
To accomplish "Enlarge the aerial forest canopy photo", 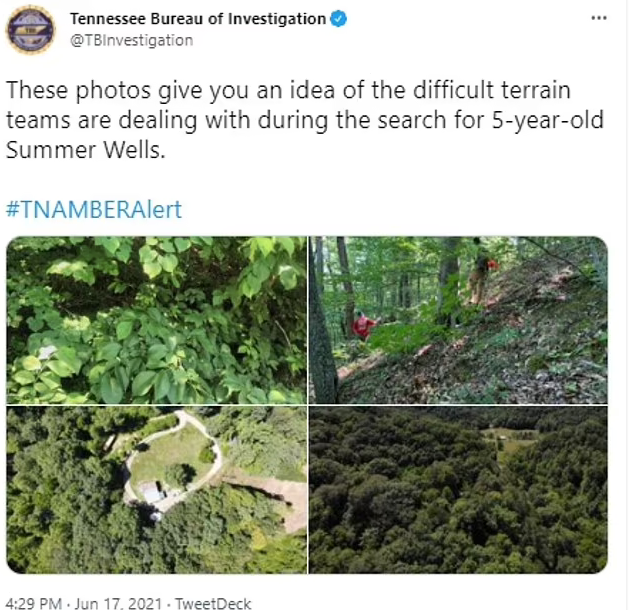I will point(458,490).
